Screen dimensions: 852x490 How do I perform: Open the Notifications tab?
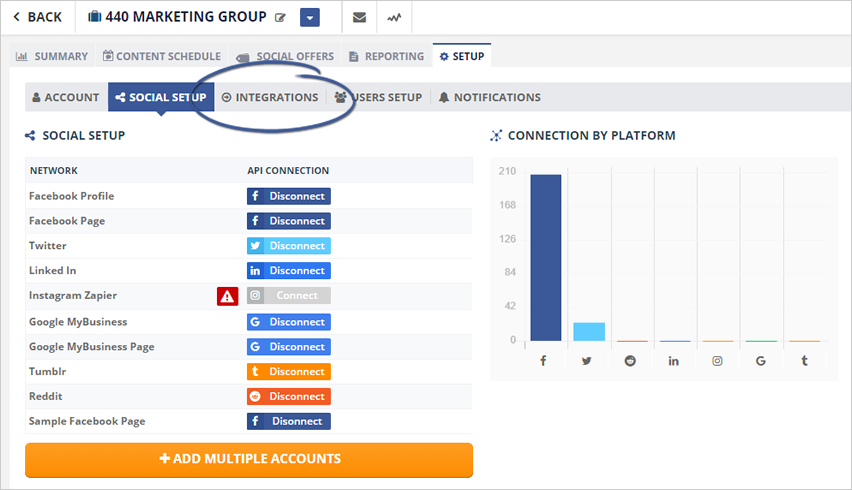pyautogui.click(x=489, y=97)
